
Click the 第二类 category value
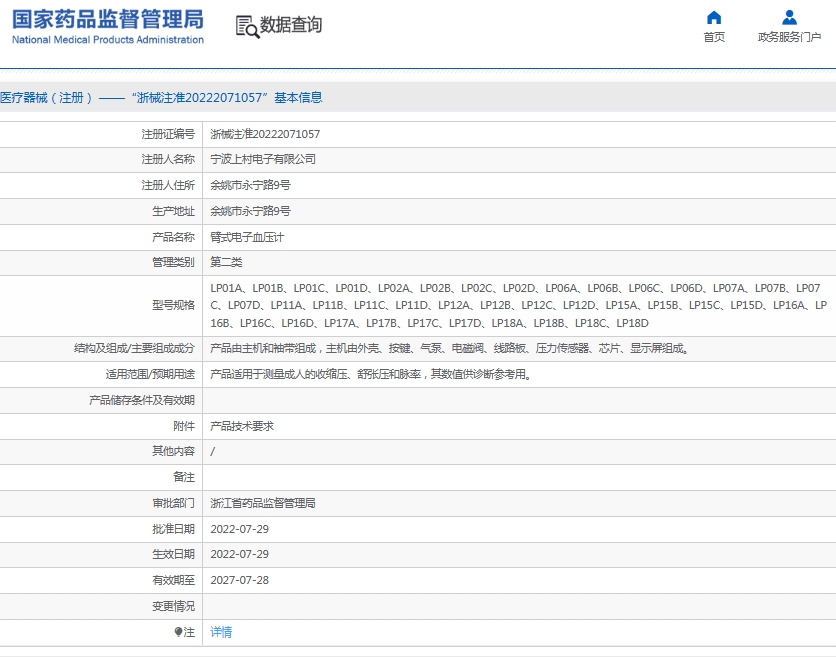coord(226,262)
